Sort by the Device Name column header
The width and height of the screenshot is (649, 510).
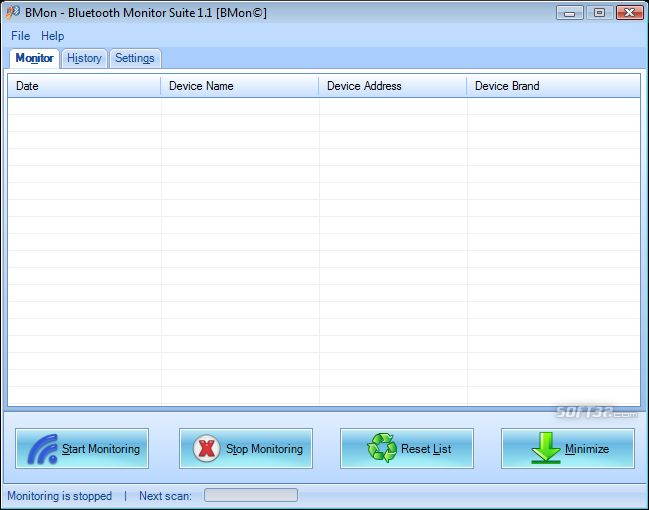[240, 86]
